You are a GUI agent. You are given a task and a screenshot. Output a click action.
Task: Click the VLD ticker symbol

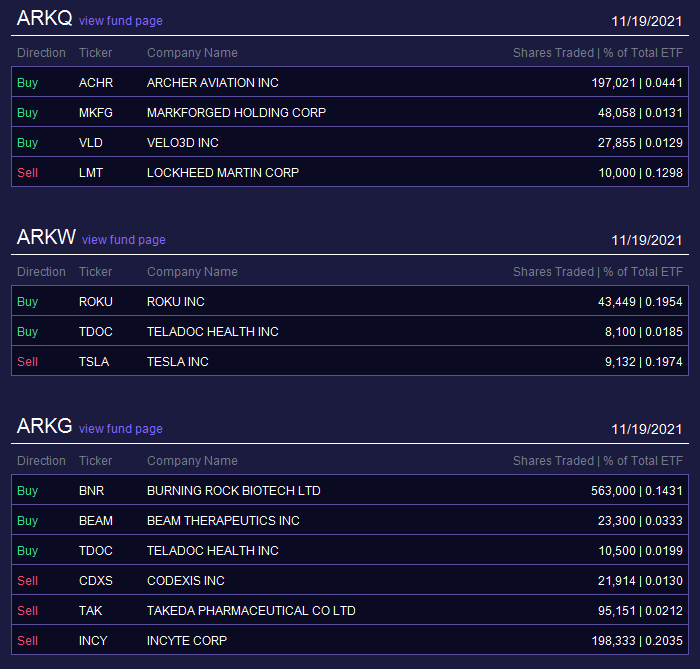pyautogui.click(x=91, y=143)
